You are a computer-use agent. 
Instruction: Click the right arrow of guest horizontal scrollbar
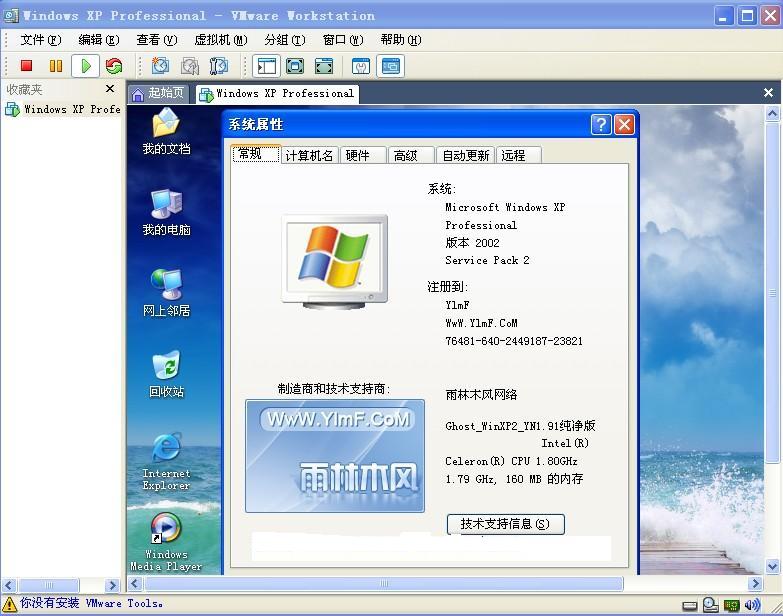(x=754, y=583)
